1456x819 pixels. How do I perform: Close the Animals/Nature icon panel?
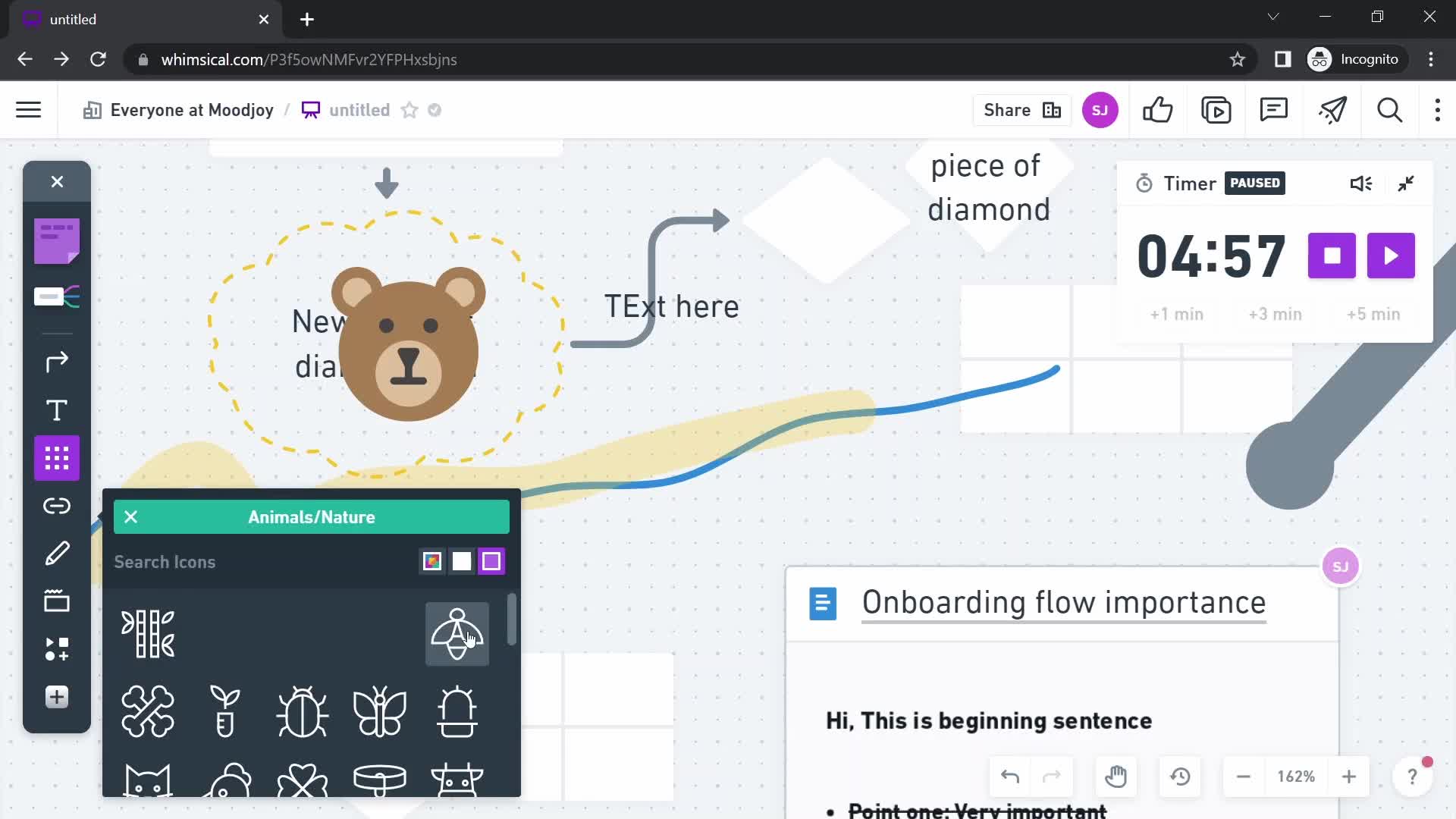pyautogui.click(x=130, y=517)
